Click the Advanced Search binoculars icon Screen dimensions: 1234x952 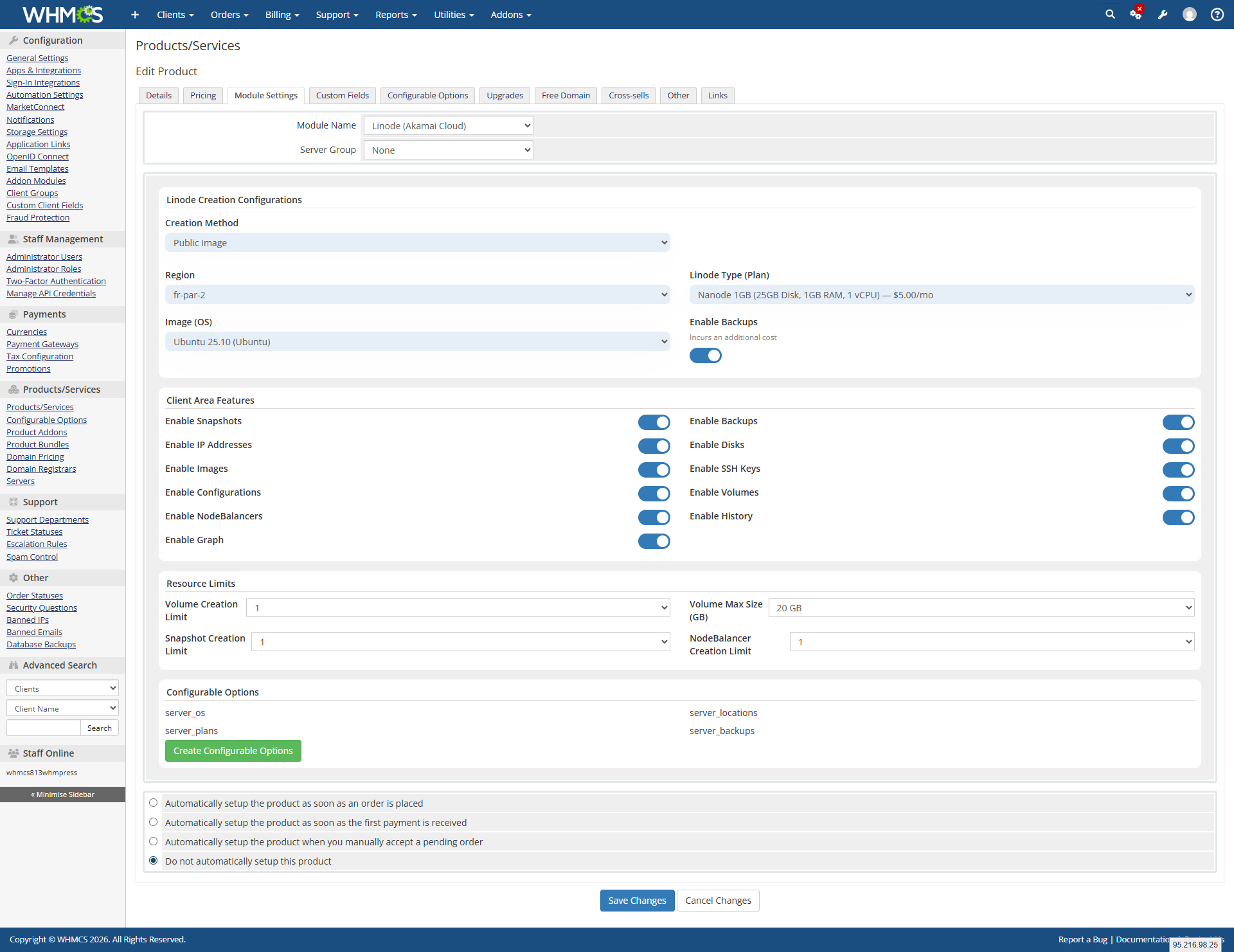tap(13, 665)
